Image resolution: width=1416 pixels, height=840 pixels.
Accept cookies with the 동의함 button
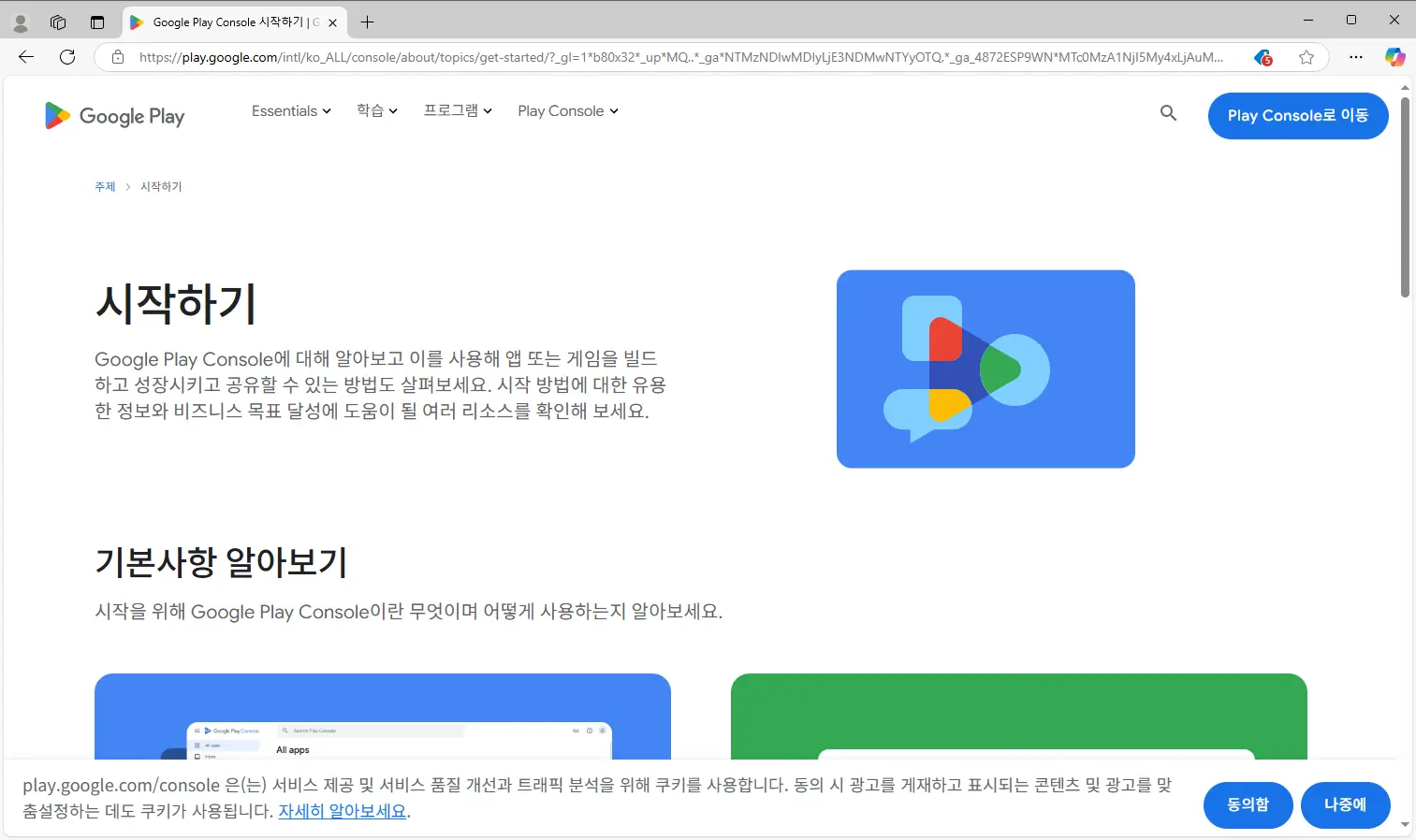[x=1248, y=804]
